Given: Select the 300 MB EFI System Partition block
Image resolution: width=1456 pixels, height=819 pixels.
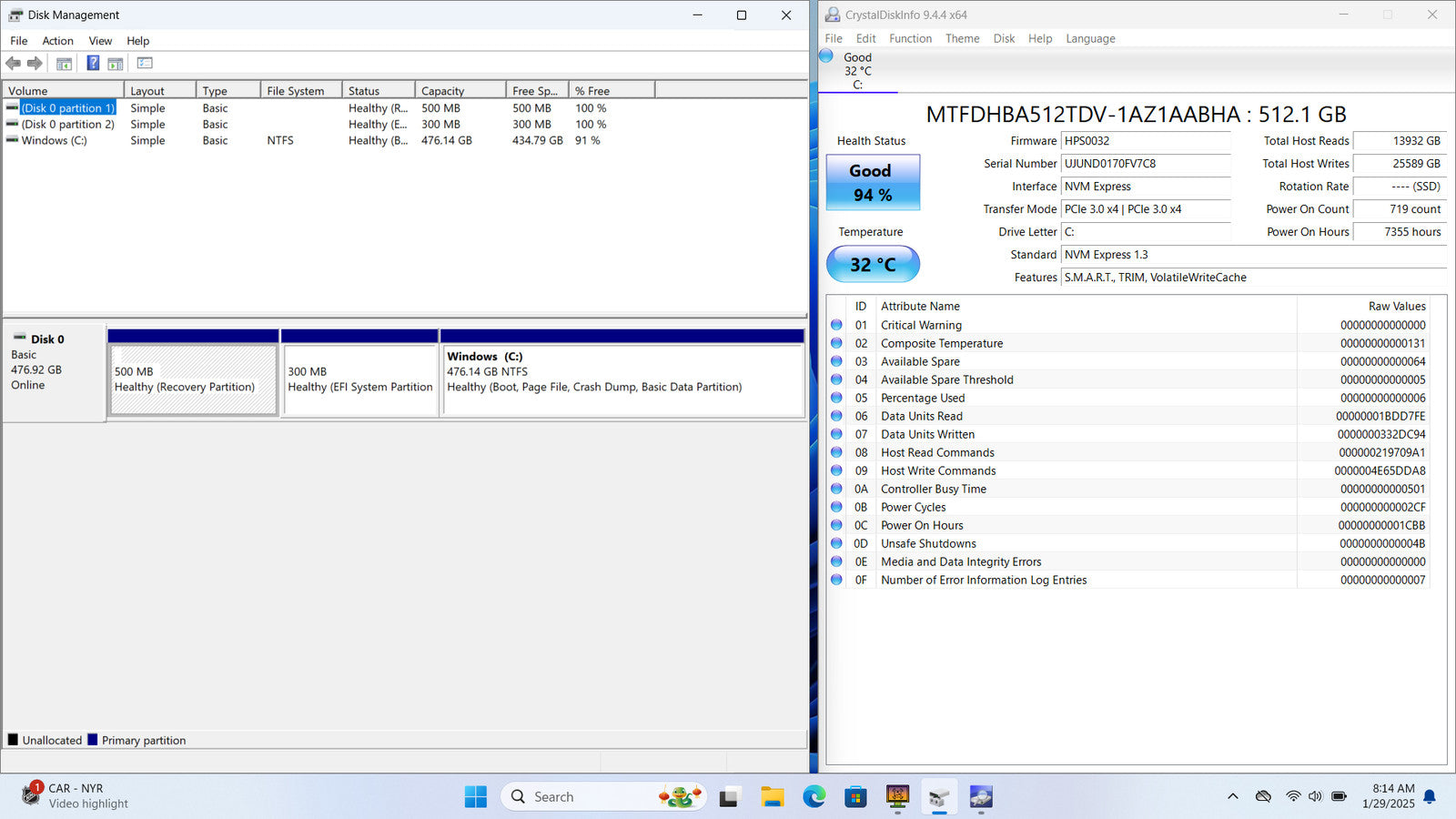Looking at the screenshot, I should pos(360,379).
